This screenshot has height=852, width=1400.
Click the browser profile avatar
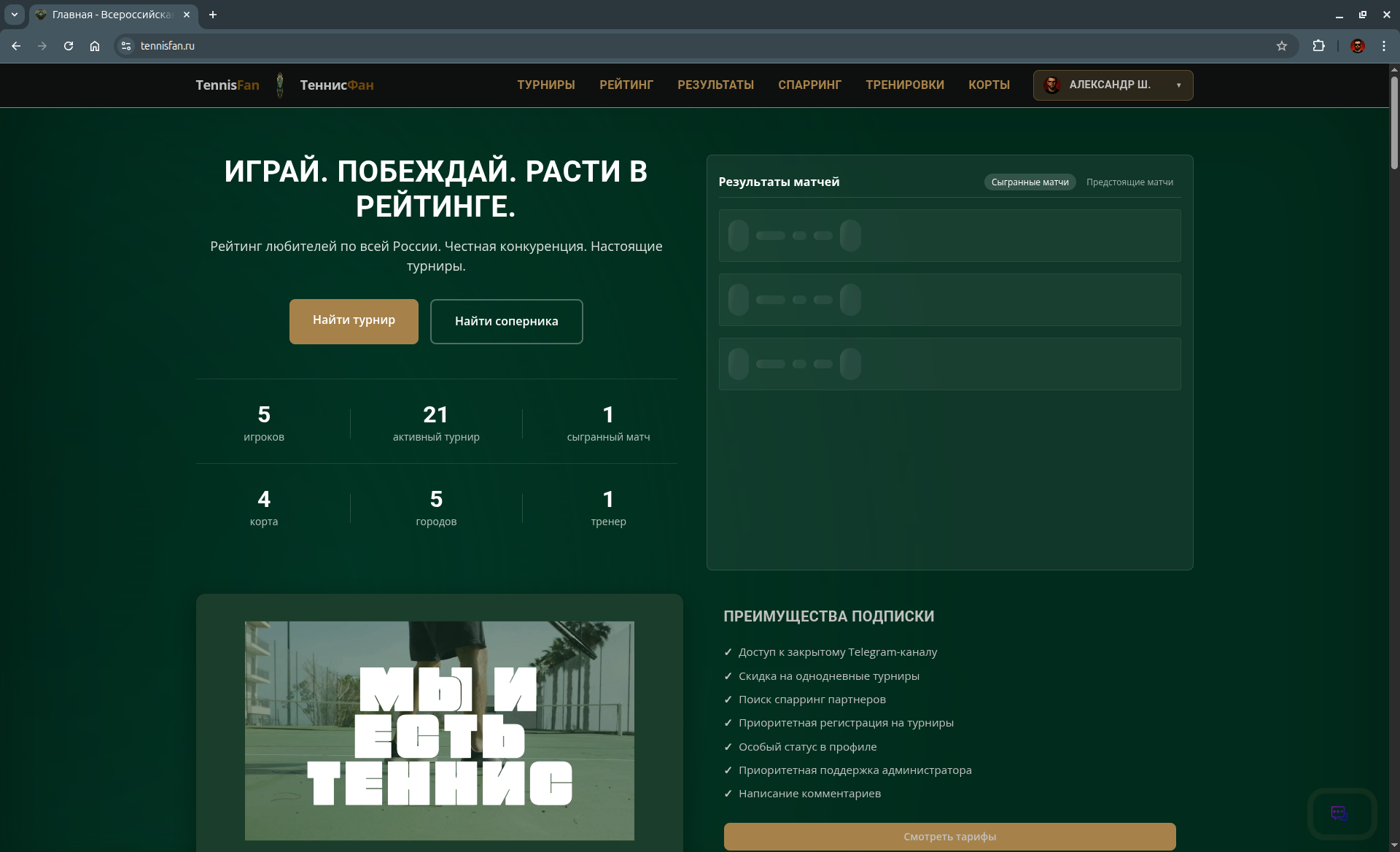[1357, 45]
